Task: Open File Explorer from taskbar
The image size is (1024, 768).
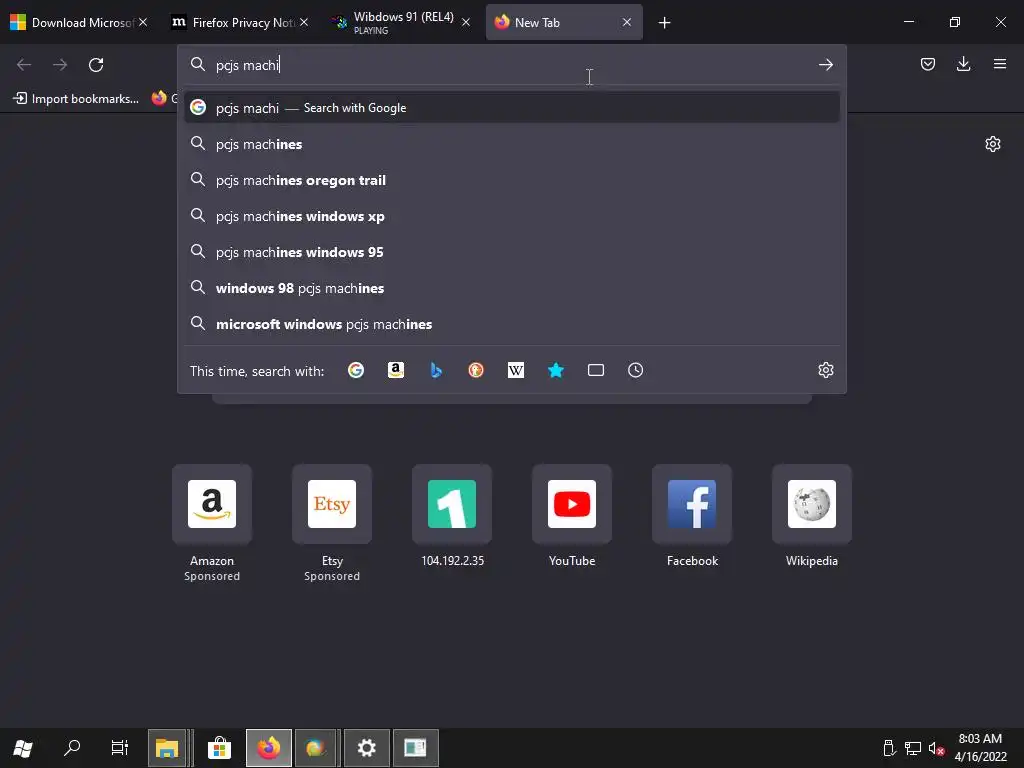Action: pyautogui.click(x=167, y=748)
